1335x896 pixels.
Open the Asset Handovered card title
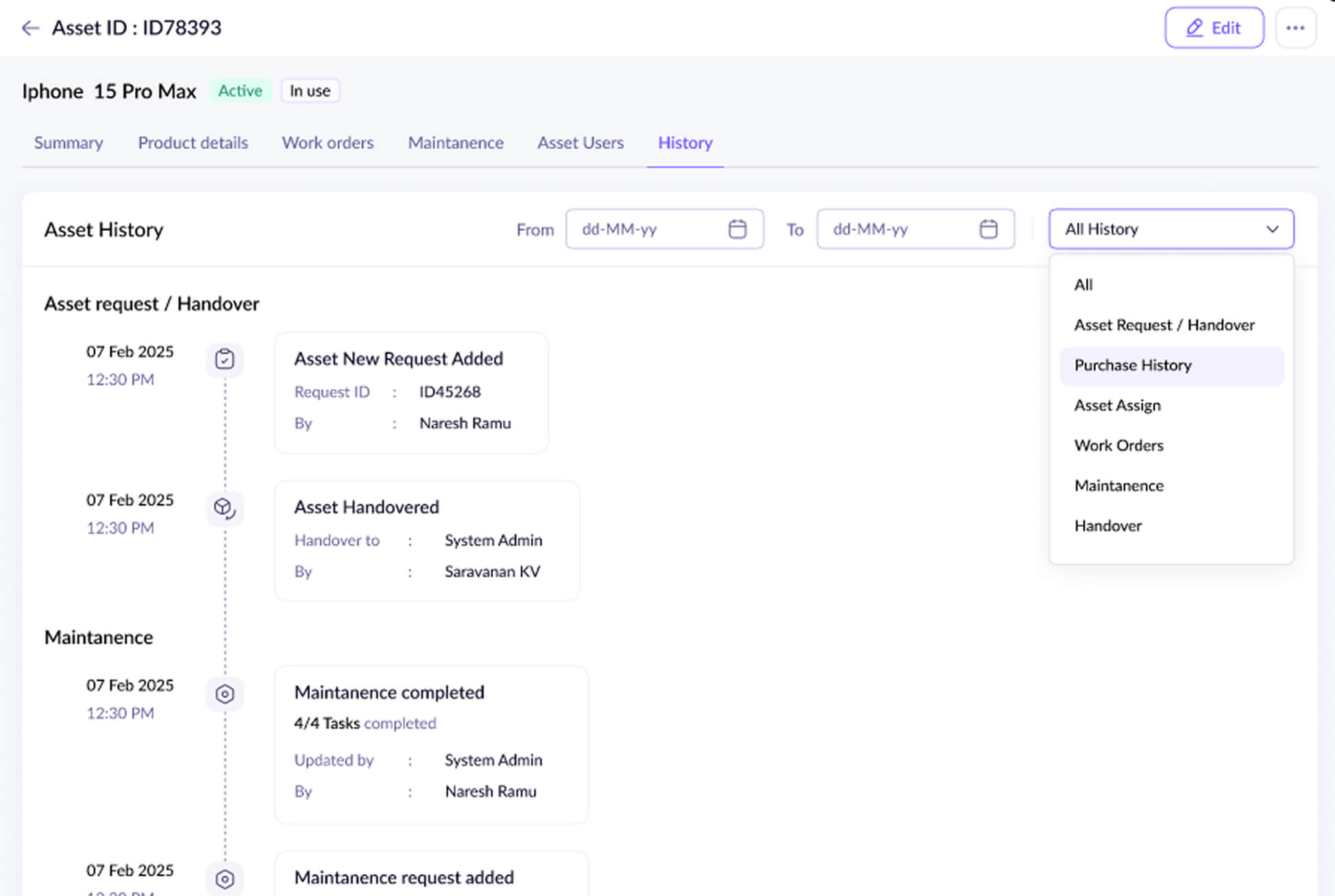point(367,508)
